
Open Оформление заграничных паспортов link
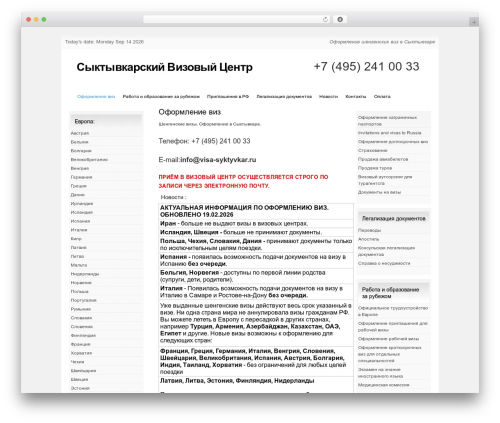tap(387, 121)
